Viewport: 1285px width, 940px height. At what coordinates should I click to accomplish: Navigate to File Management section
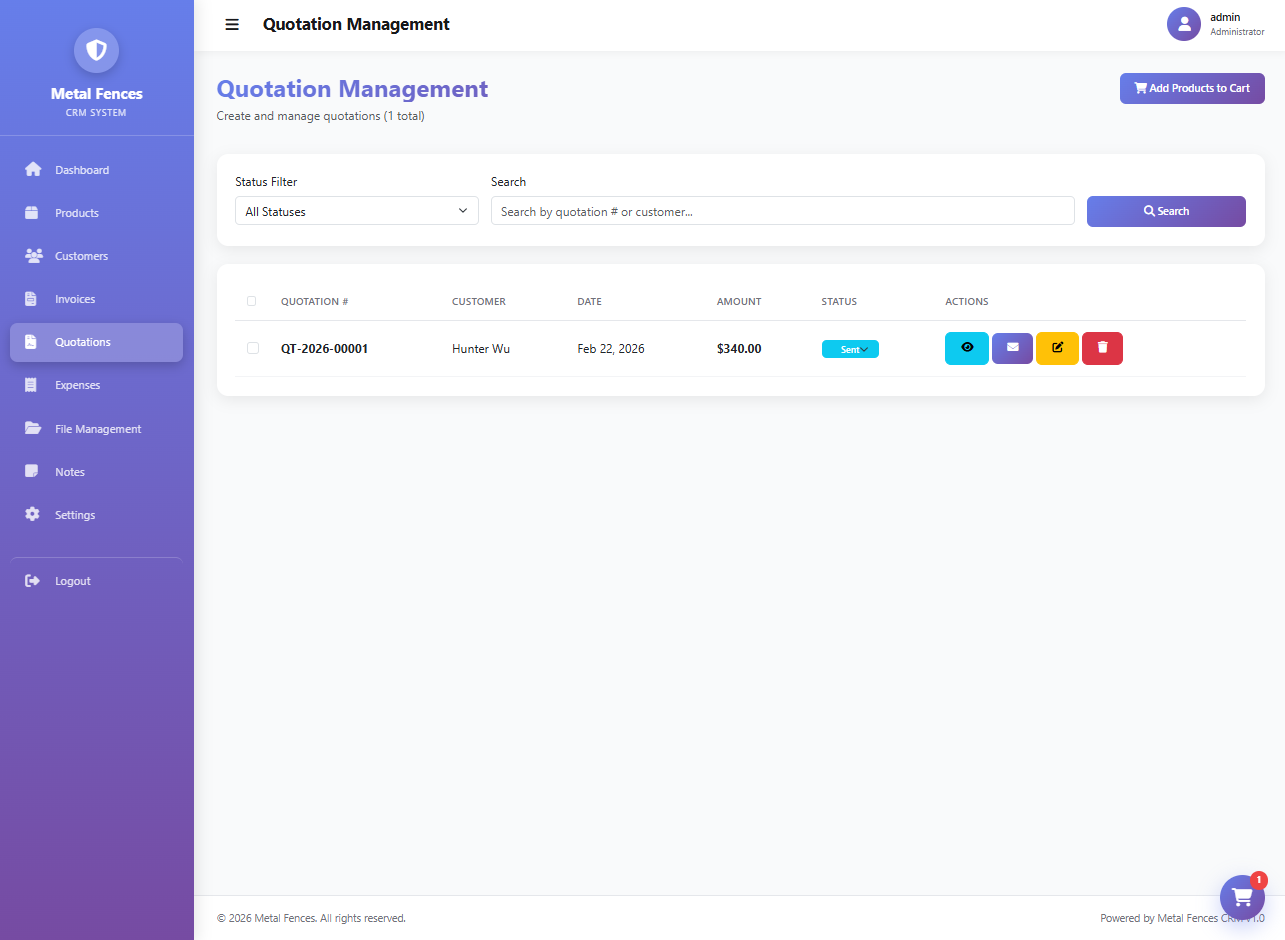(98, 429)
